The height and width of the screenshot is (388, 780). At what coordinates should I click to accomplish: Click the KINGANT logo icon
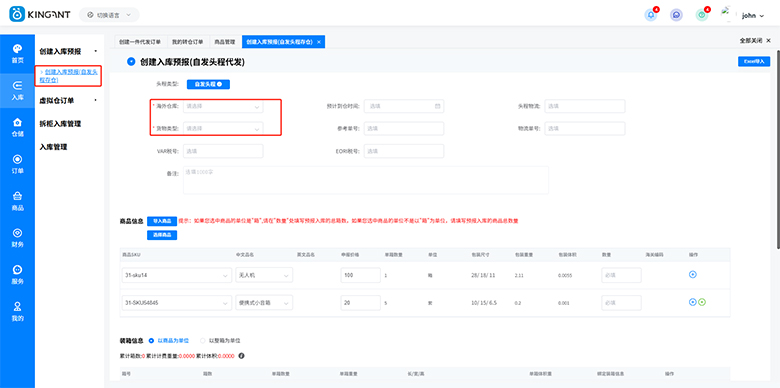17,14
